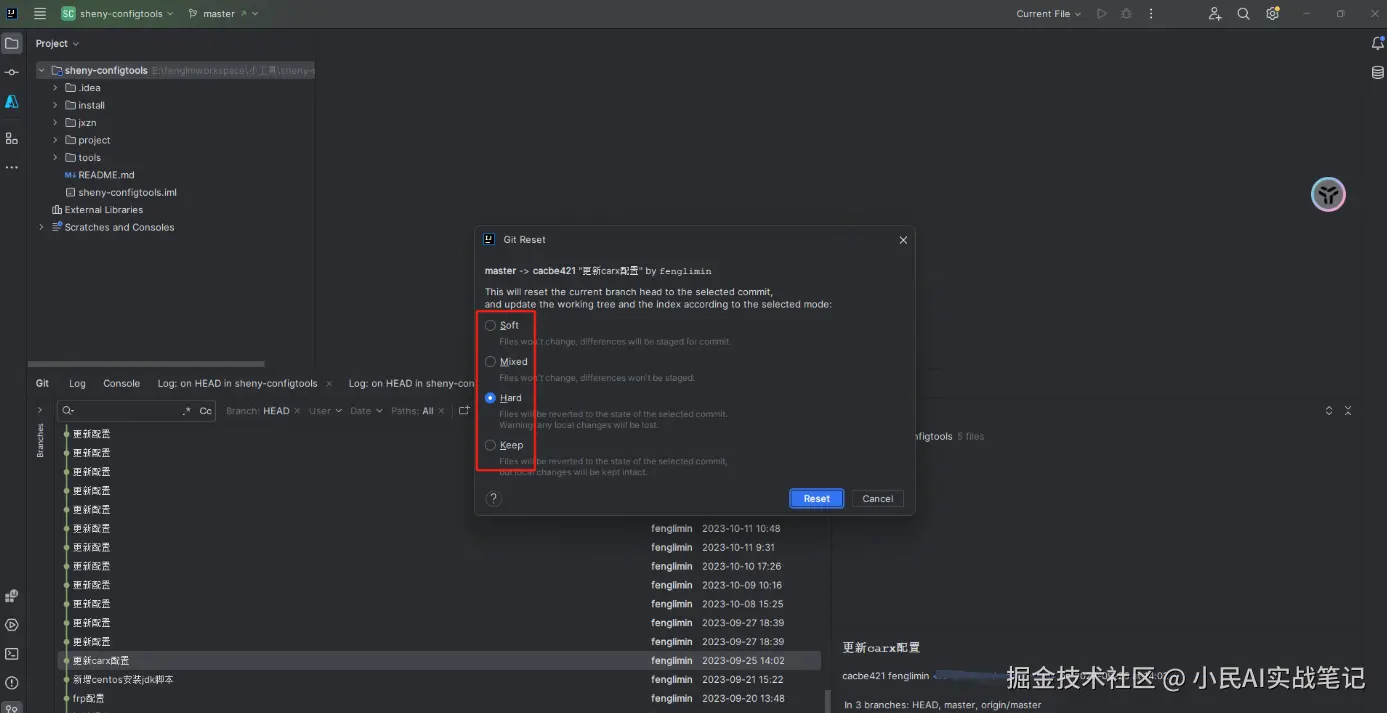Screen dimensions: 1387x713
Task: Click the help question mark in Git Reset dialog
Action: 493,498
